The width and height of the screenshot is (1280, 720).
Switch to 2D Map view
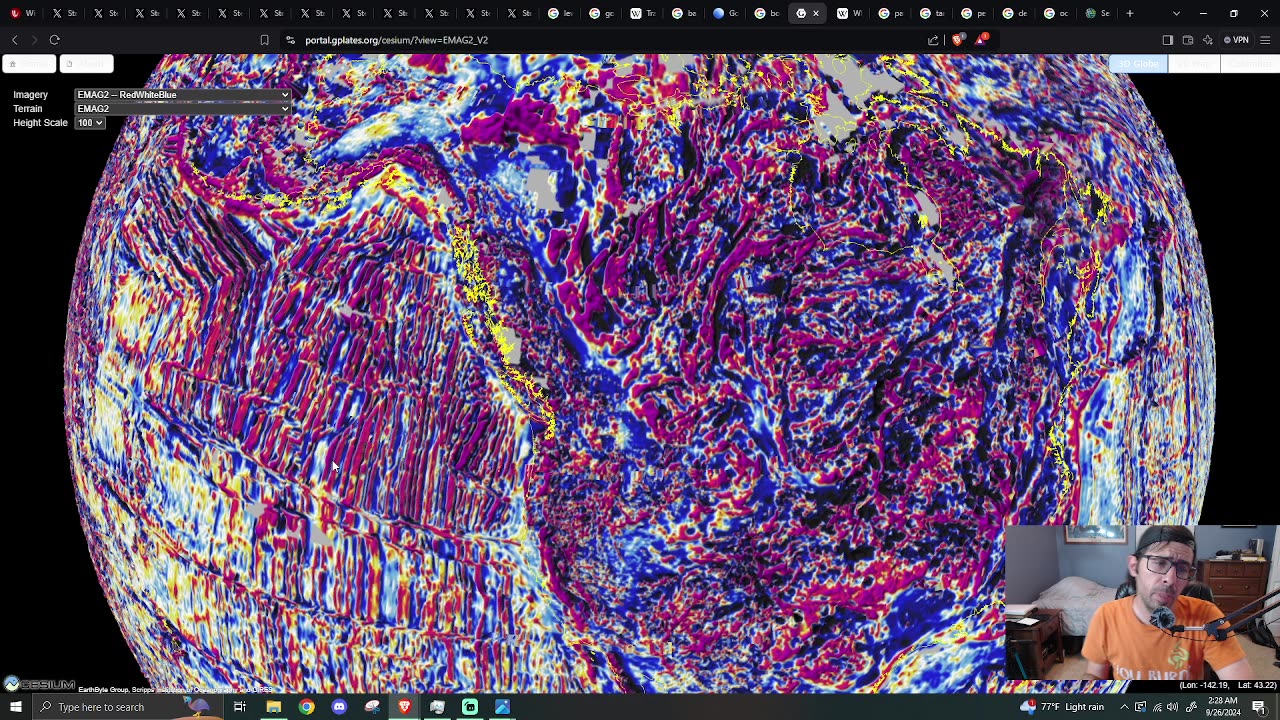(x=1194, y=64)
